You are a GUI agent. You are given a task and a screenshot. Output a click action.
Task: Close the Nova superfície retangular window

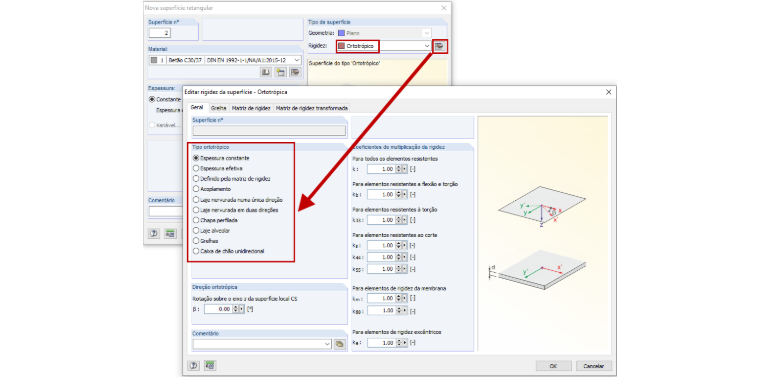(x=443, y=8)
